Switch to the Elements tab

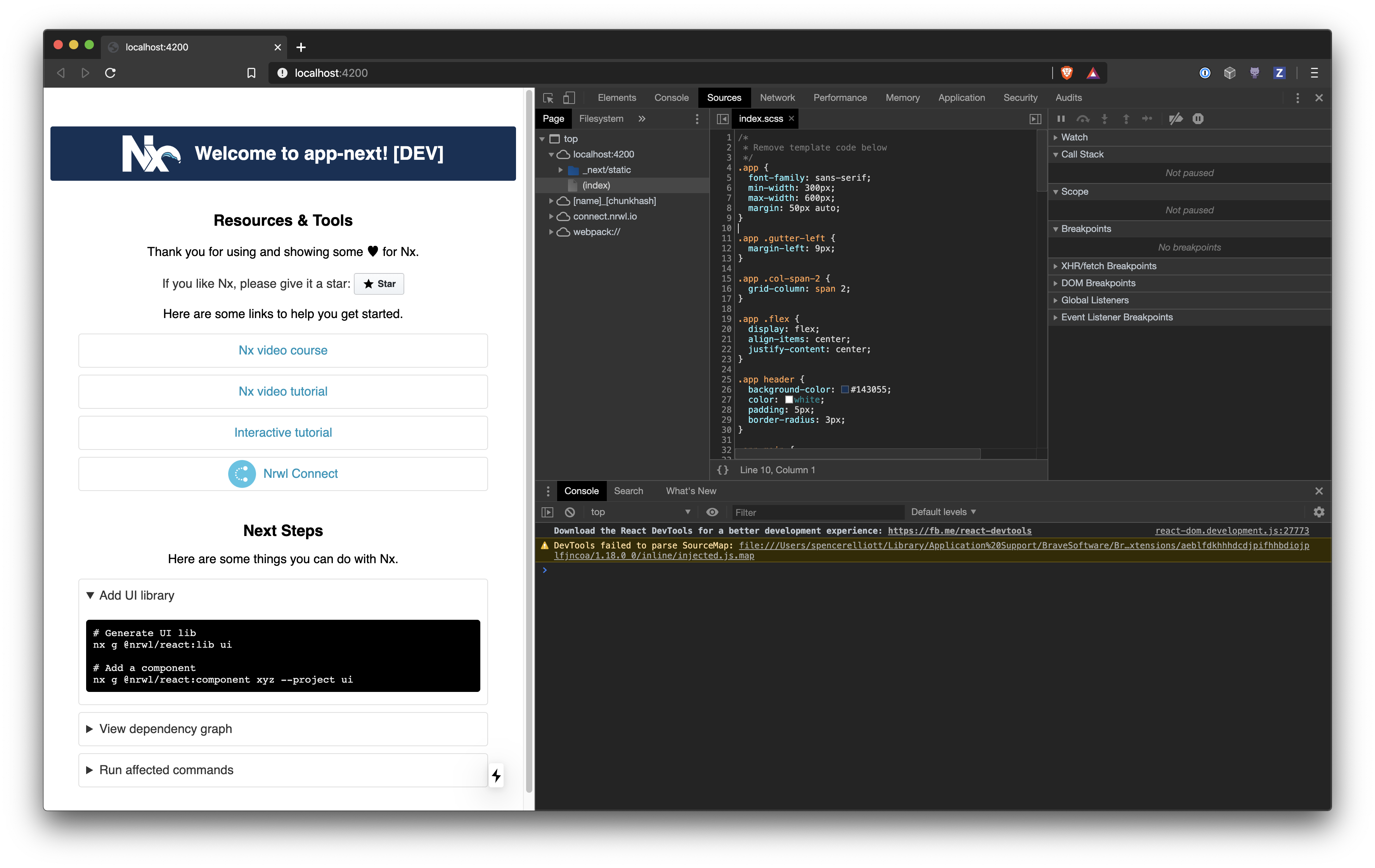pos(616,98)
